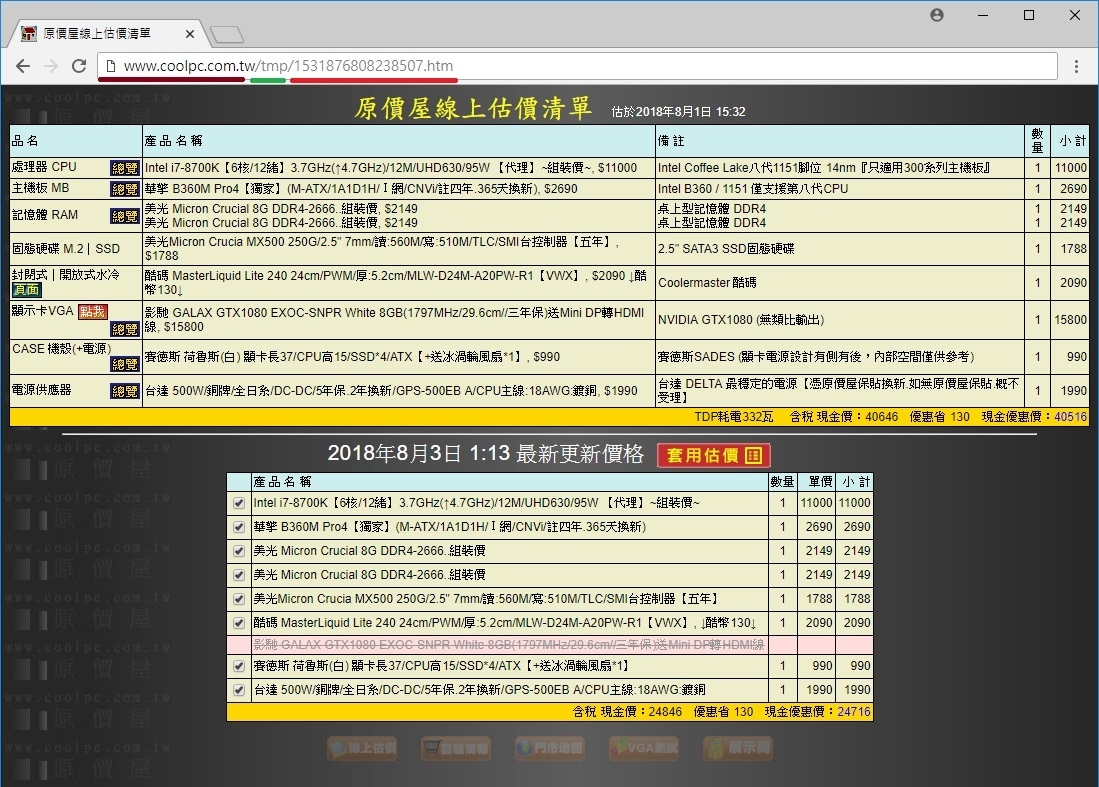
Task: Click the 備註 column header
Action: pyautogui.click(x=671, y=141)
